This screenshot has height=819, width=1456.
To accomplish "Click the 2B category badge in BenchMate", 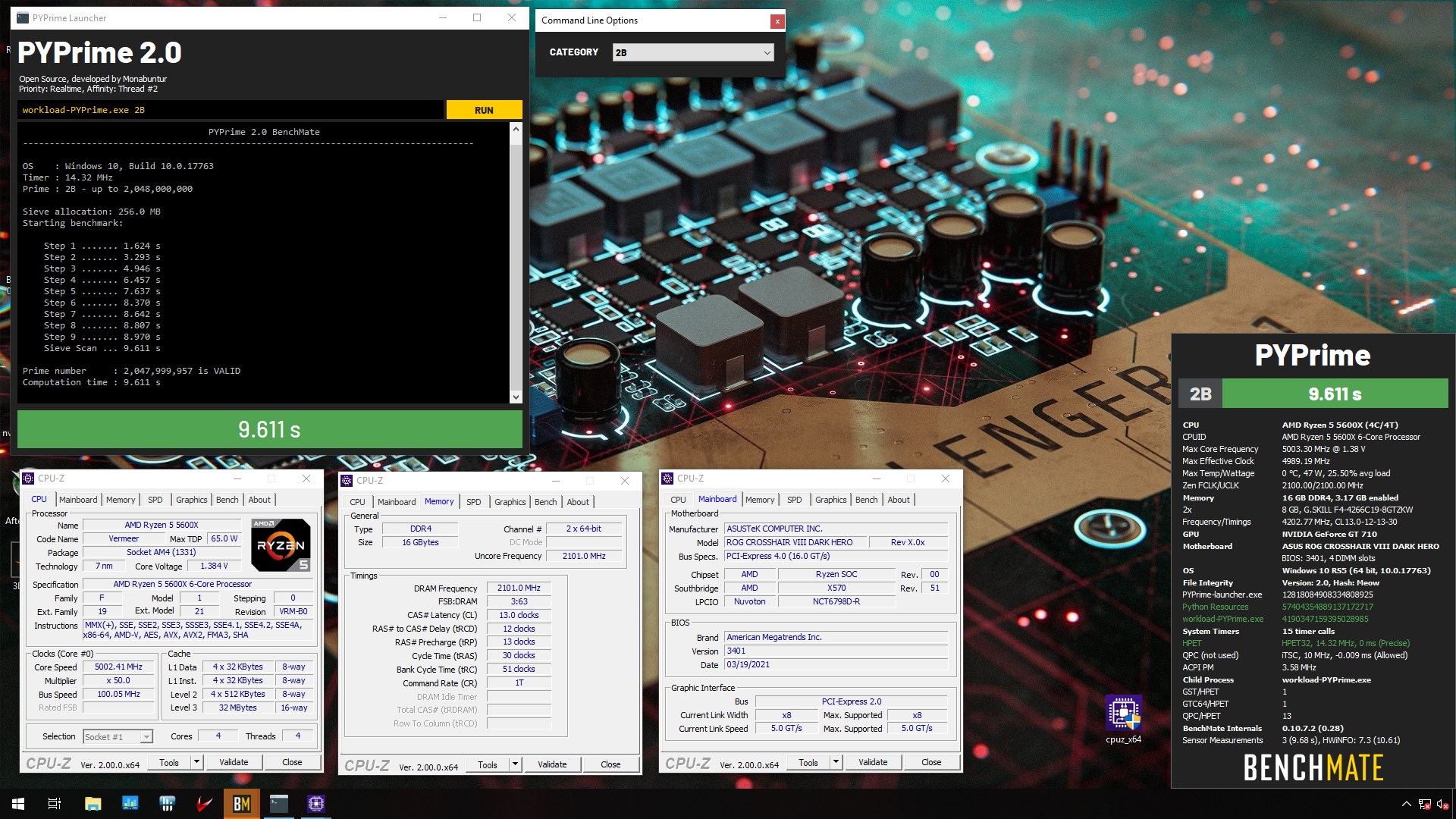I will pyautogui.click(x=1200, y=394).
